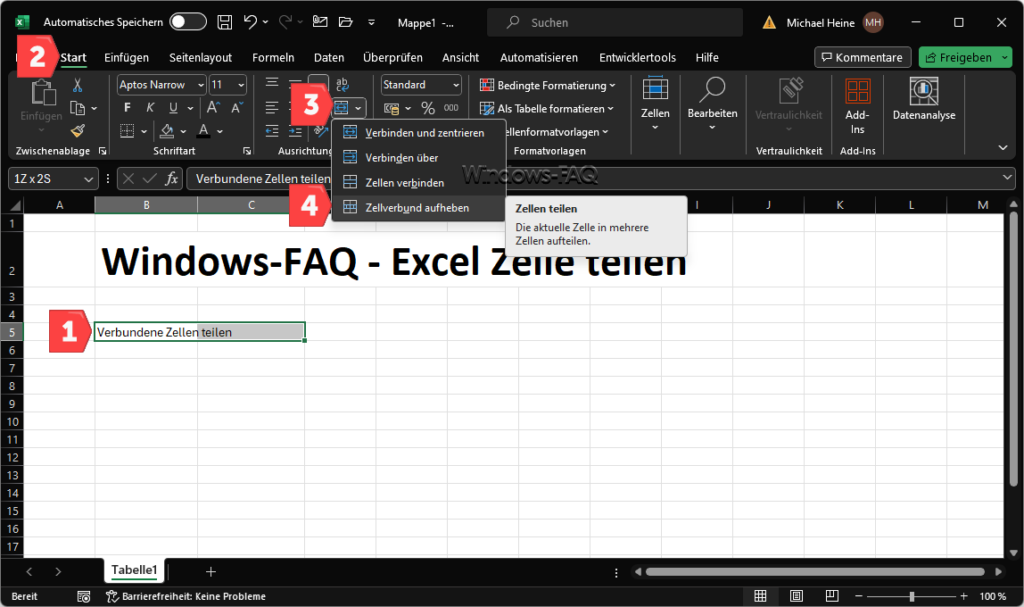Toggle Wrap text ab icon
This screenshot has height=607, width=1024.
[342, 84]
